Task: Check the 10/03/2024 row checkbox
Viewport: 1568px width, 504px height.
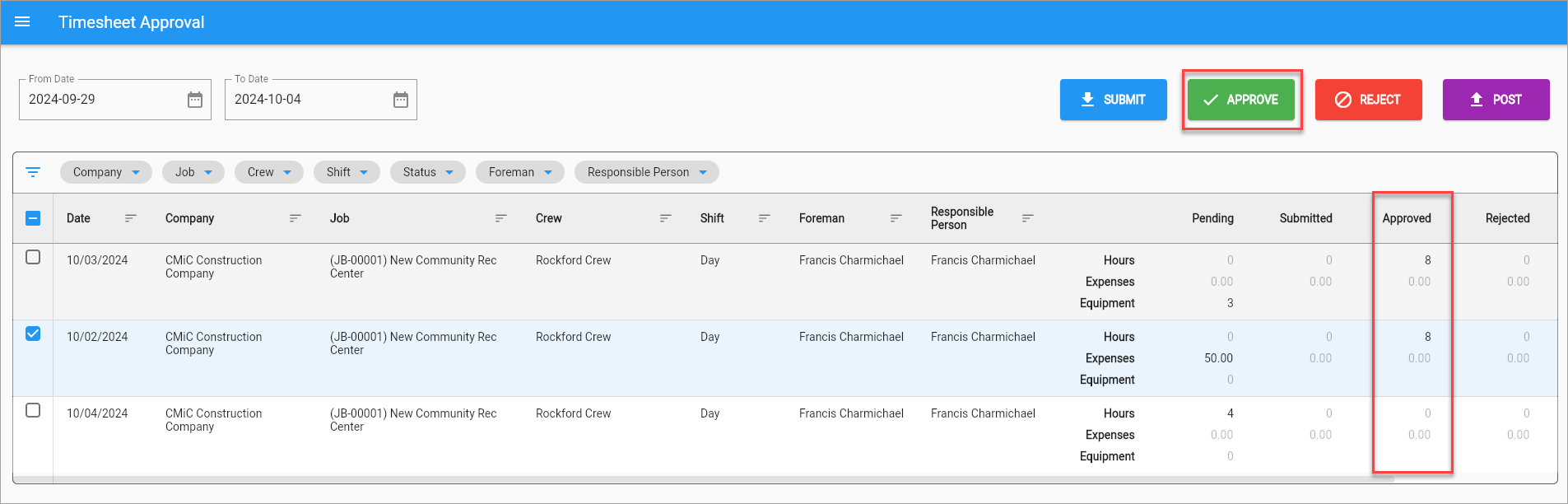Action: pos(33,257)
